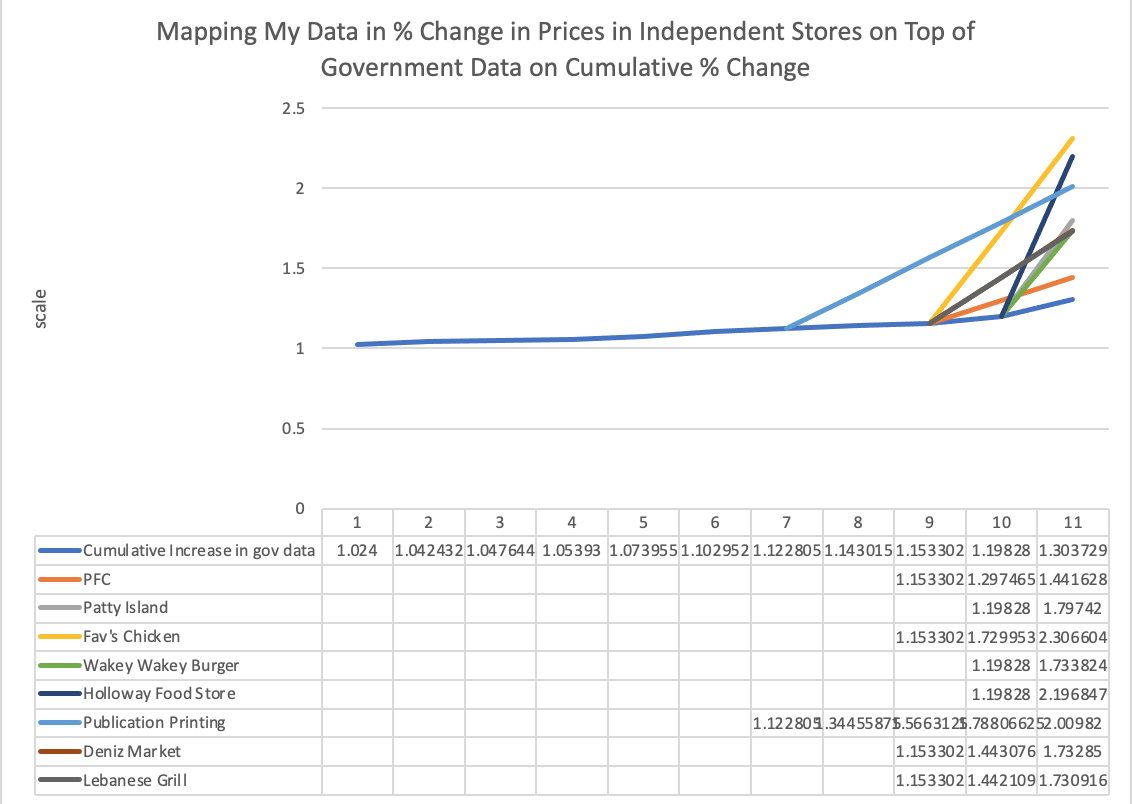
Task: Click the gray Patty Island legend swatch
Action: pyautogui.click(x=59, y=608)
